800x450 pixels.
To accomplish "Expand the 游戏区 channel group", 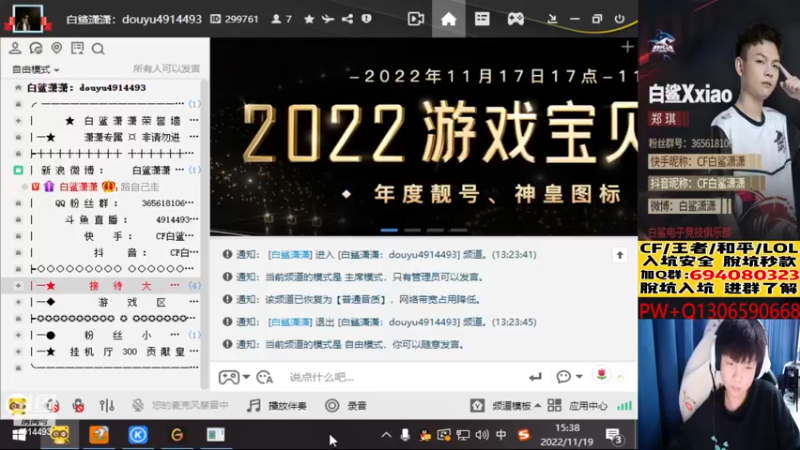I will click(x=18, y=302).
